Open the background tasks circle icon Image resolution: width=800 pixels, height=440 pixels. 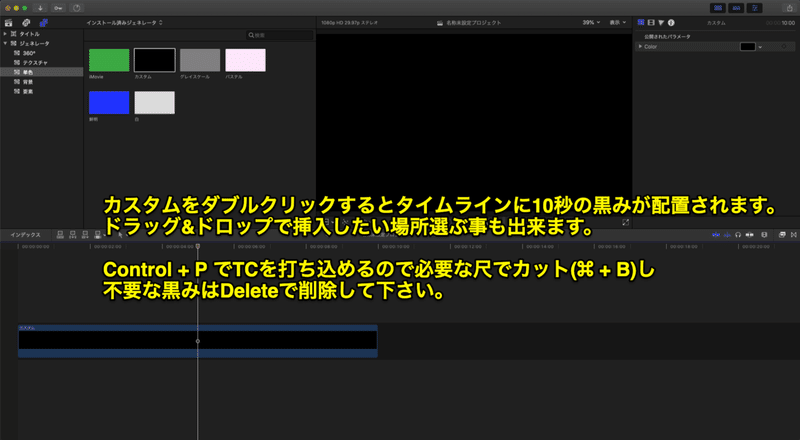[77, 8]
